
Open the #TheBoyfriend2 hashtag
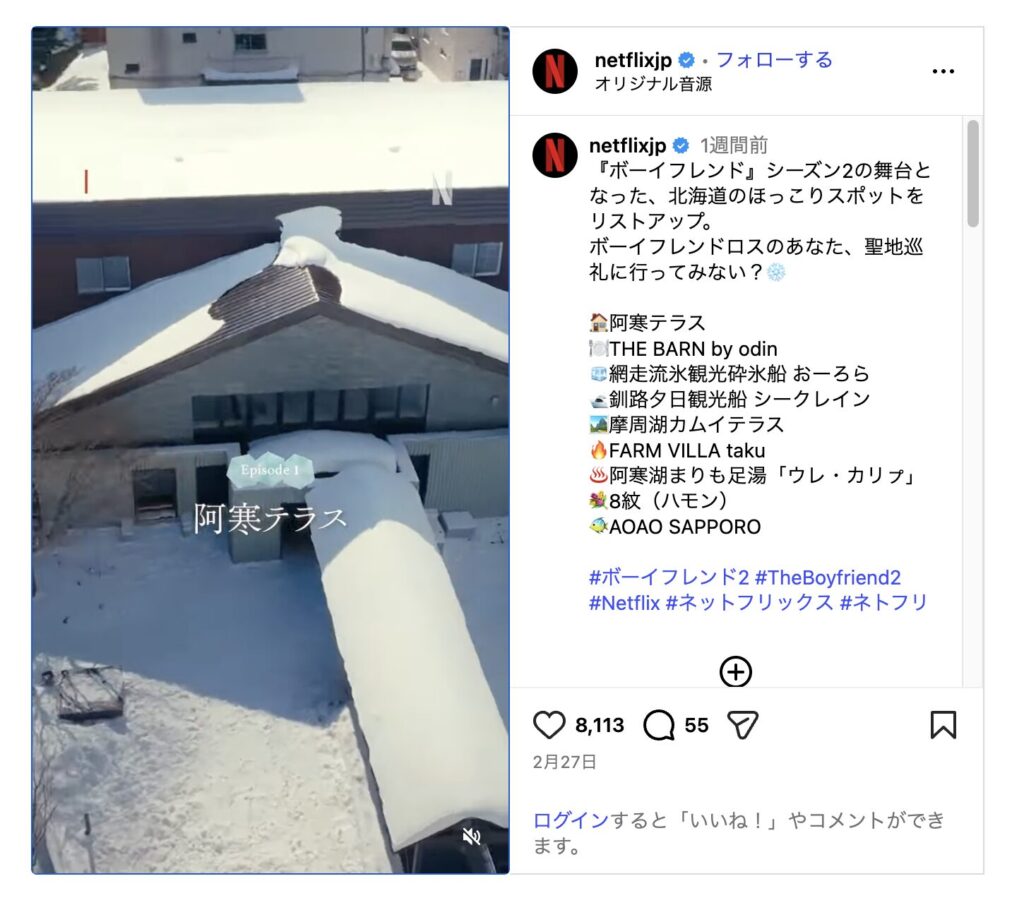827,577
